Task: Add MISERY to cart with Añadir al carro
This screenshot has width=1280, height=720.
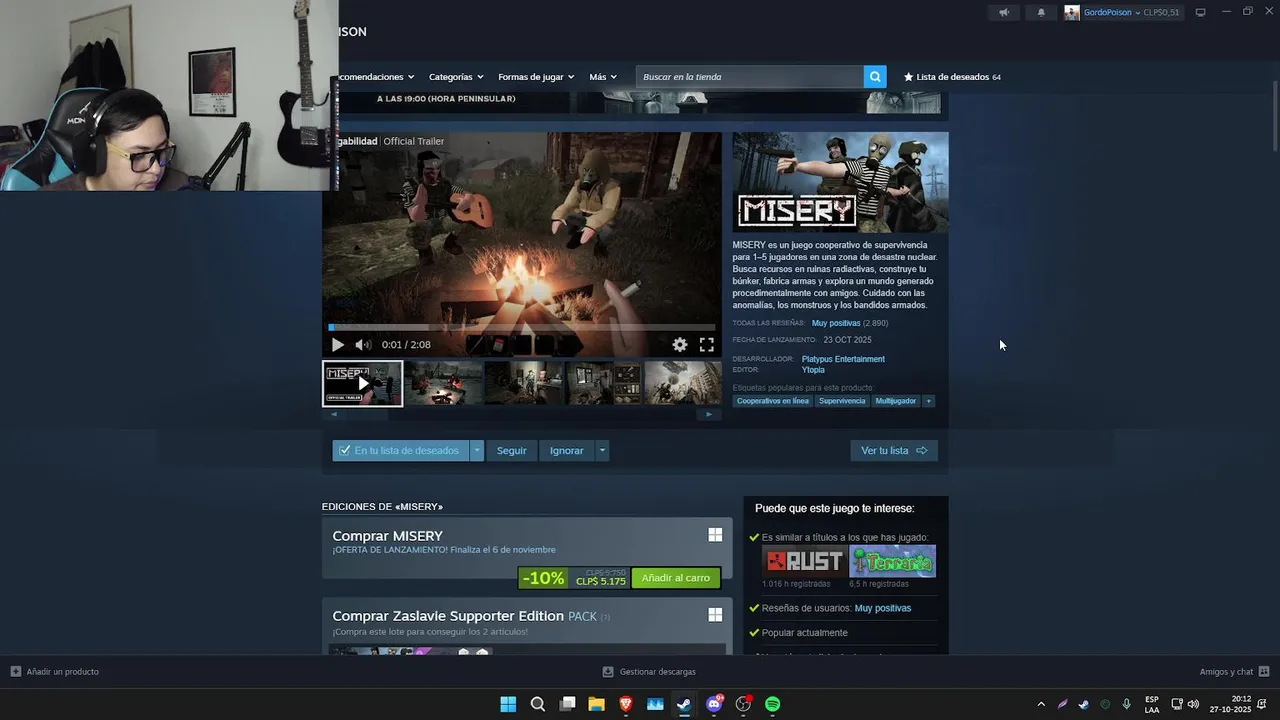Action: pos(676,578)
